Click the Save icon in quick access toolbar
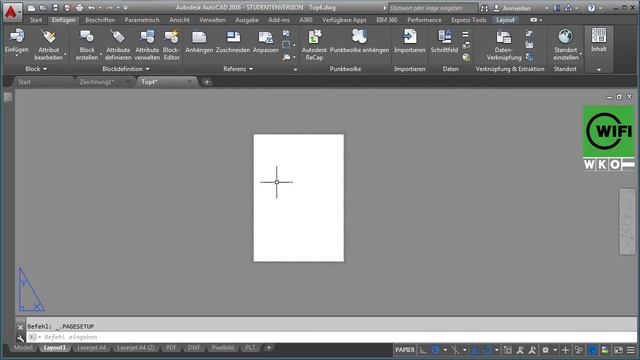The width and height of the screenshot is (640, 360). tap(56, 8)
